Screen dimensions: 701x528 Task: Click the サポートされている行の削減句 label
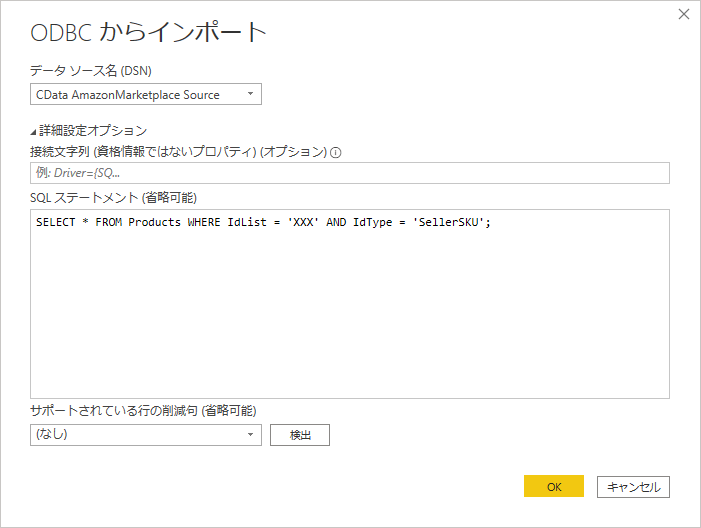pyautogui.click(x=143, y=410)
